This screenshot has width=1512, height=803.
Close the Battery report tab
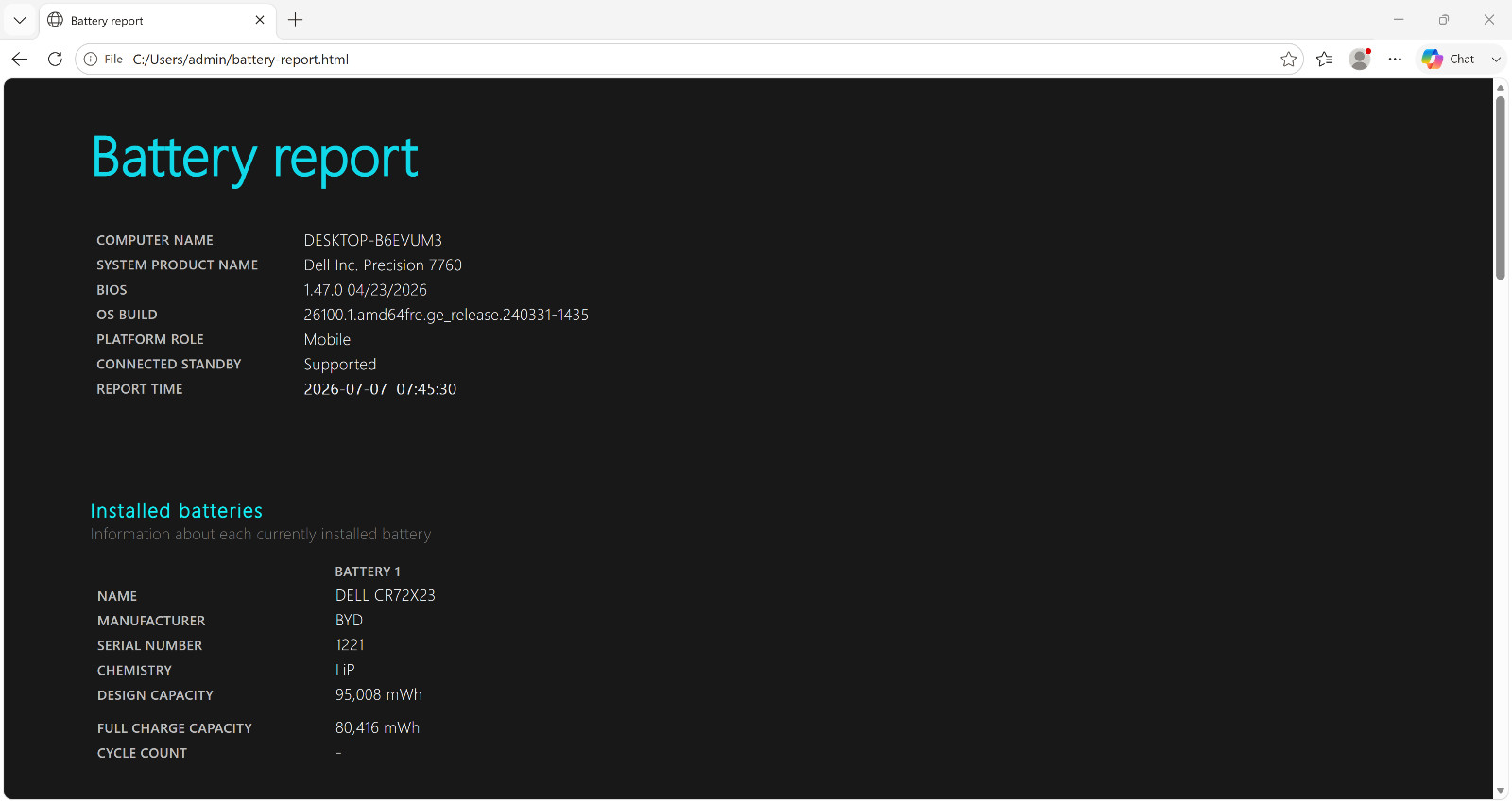click(260, 20)
